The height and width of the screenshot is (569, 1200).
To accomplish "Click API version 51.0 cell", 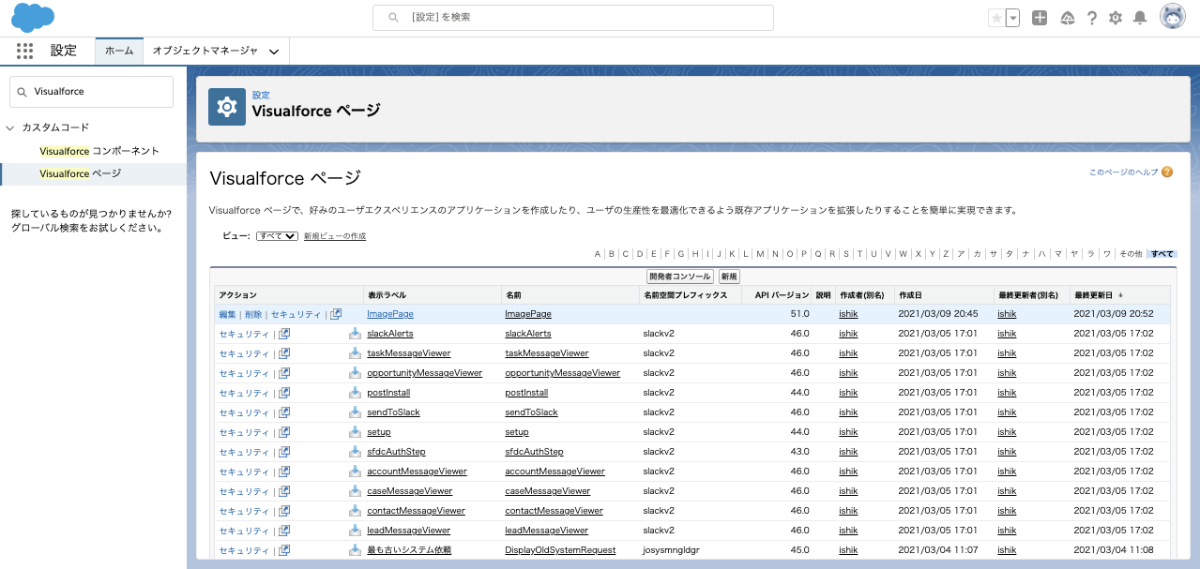I will point(800,314).
